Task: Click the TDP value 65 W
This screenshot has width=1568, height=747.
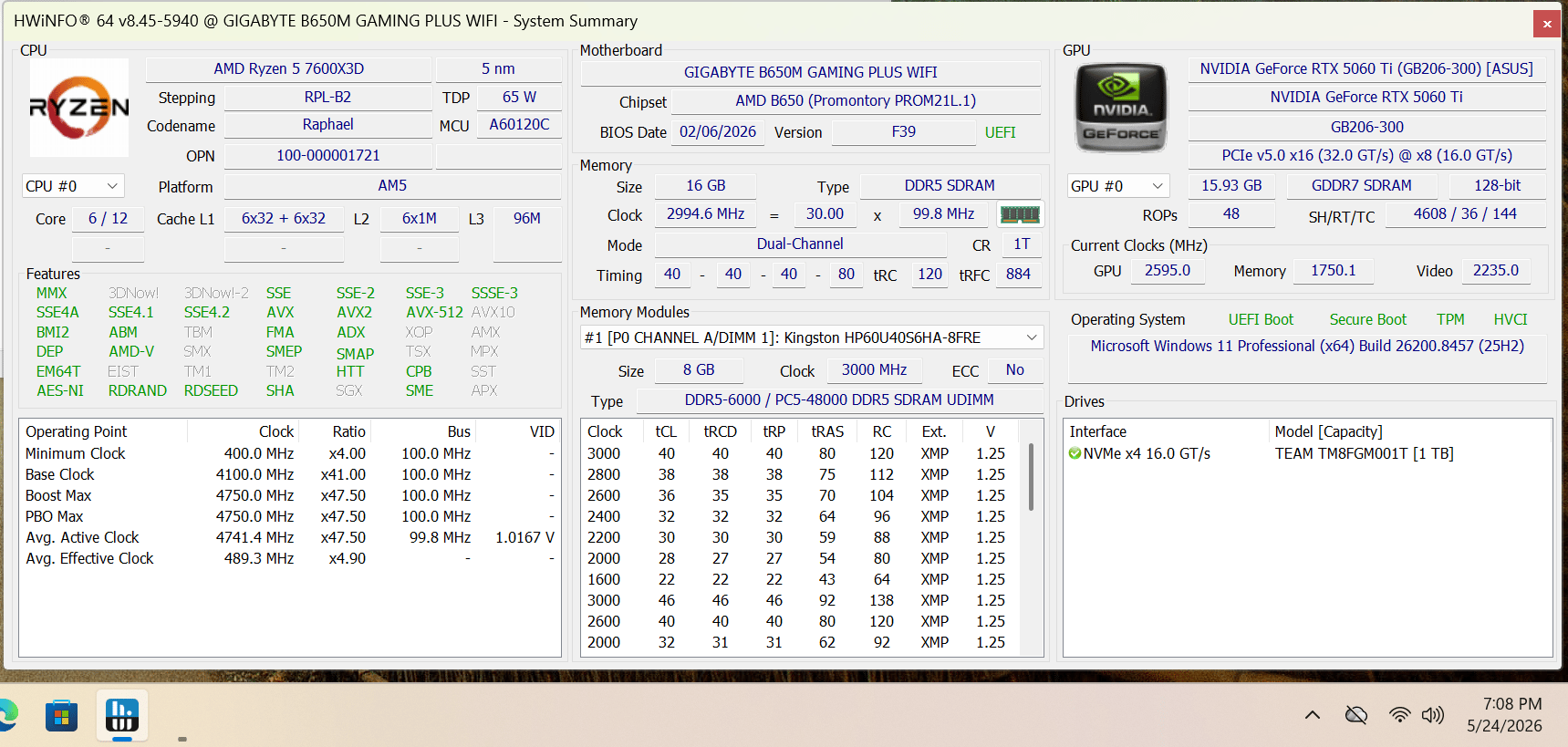Action: point(519,97)
